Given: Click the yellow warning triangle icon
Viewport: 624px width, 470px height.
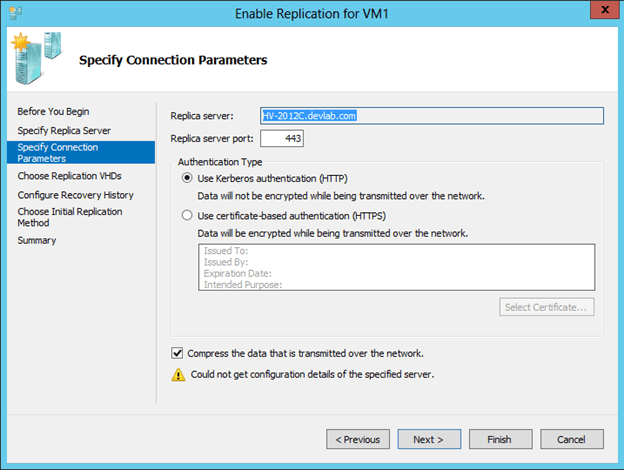Looking at the screenshot, I should point(178,375).
